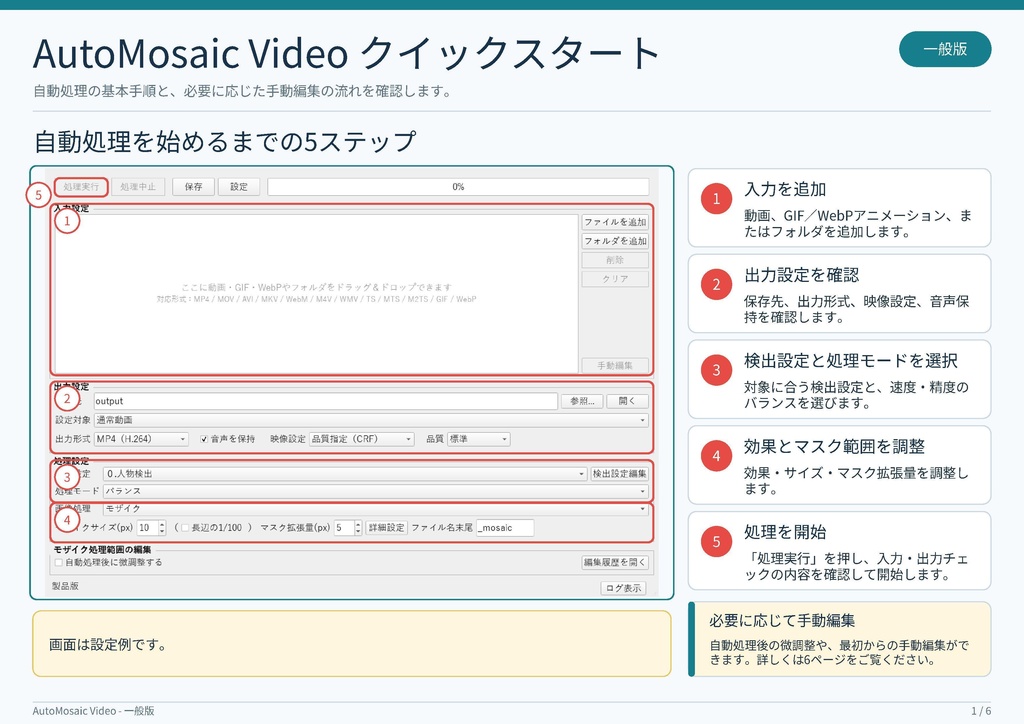Click the 処理実行 button

pyautogui.click(x=81, y=187)
